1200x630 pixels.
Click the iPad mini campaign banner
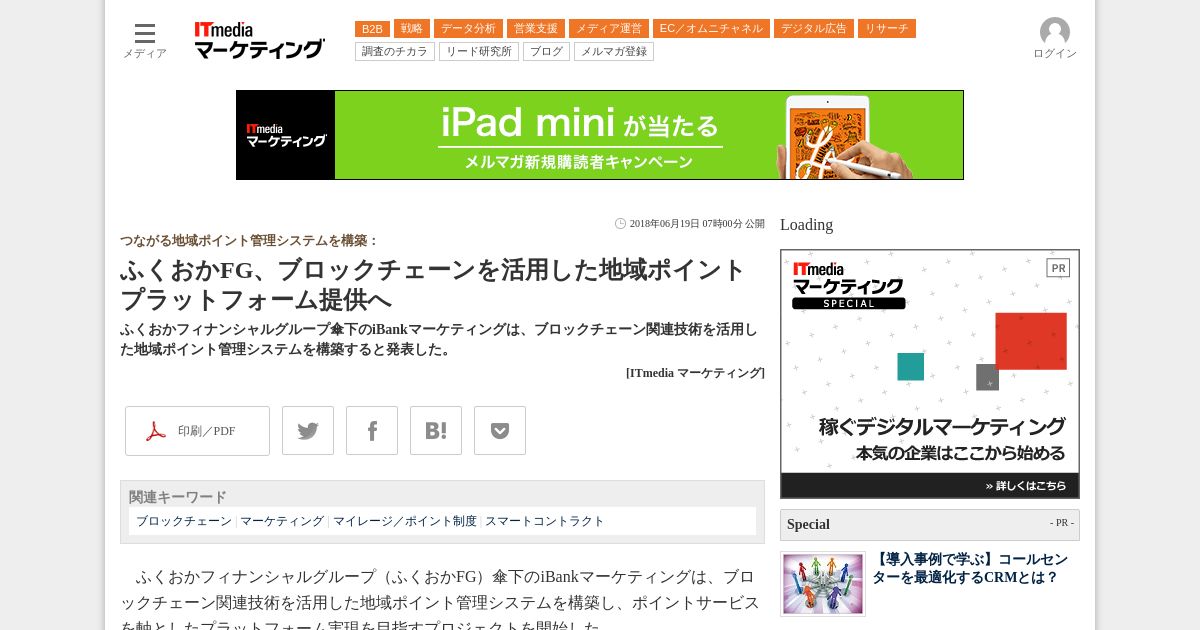click(x=600, y=135)
